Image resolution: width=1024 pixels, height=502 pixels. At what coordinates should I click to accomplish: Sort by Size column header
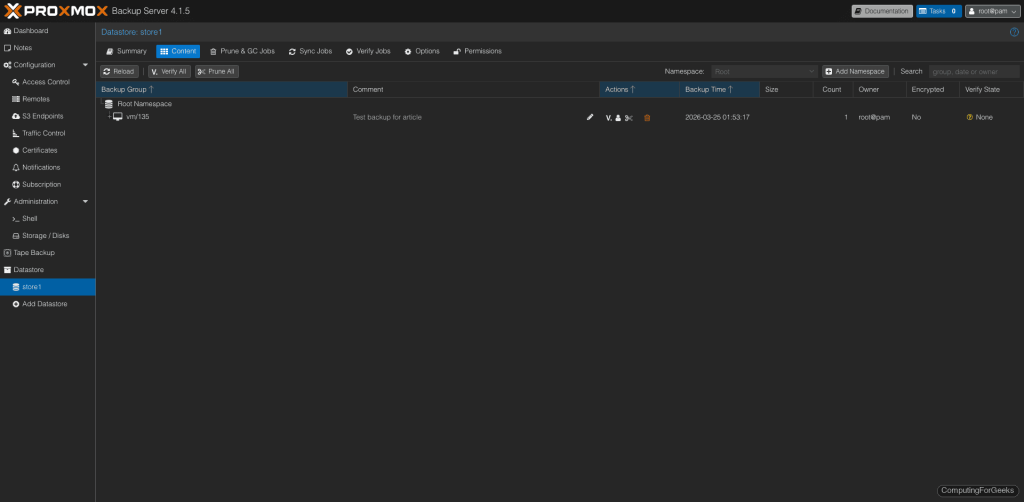(786, 89)
